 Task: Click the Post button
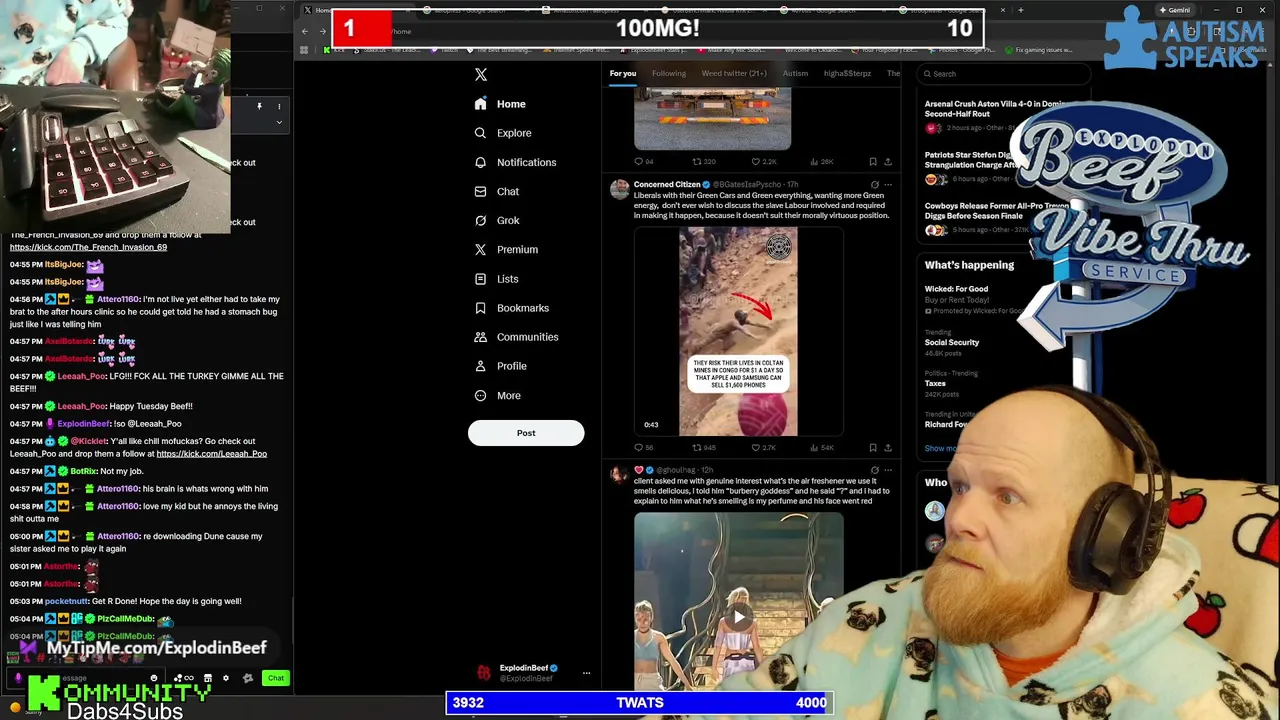click(526, 433)
